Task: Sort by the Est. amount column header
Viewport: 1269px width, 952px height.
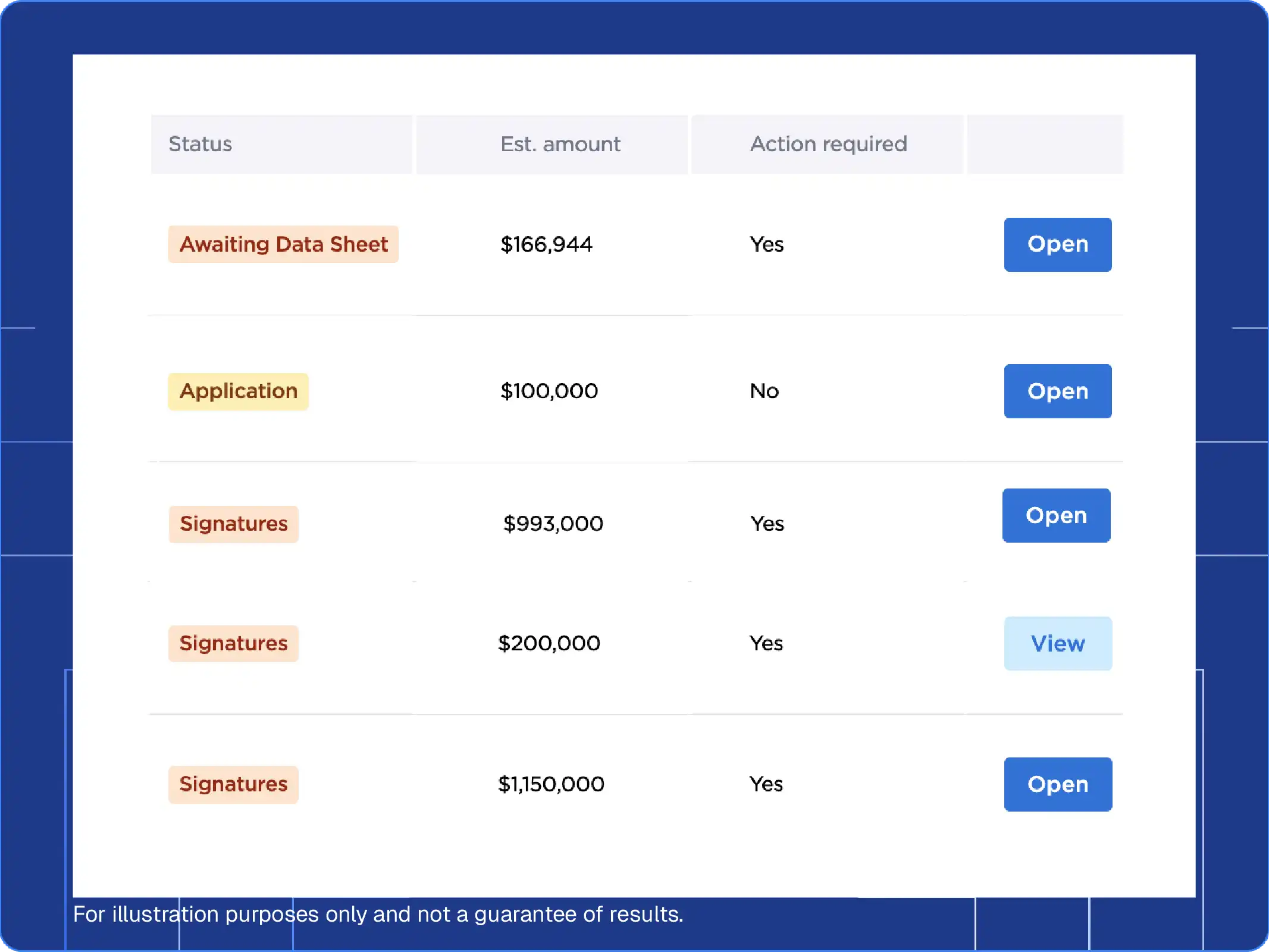Action: 560,144
